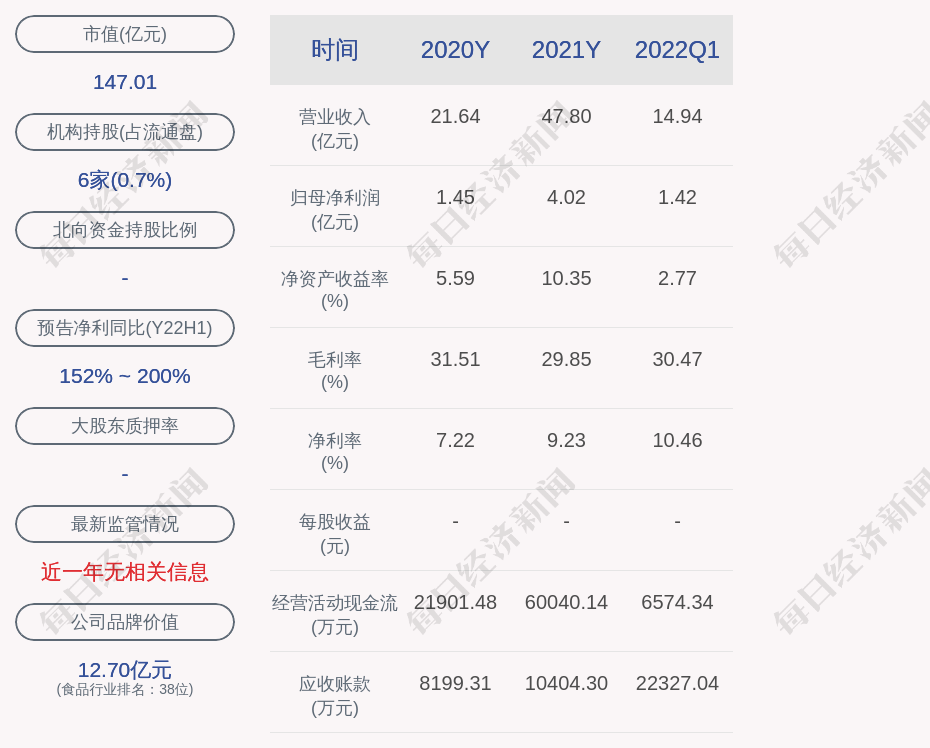Screen dimensions: 930x748
Task: Click the 营业收入(亿元) row label
Action: pos(335,129)
